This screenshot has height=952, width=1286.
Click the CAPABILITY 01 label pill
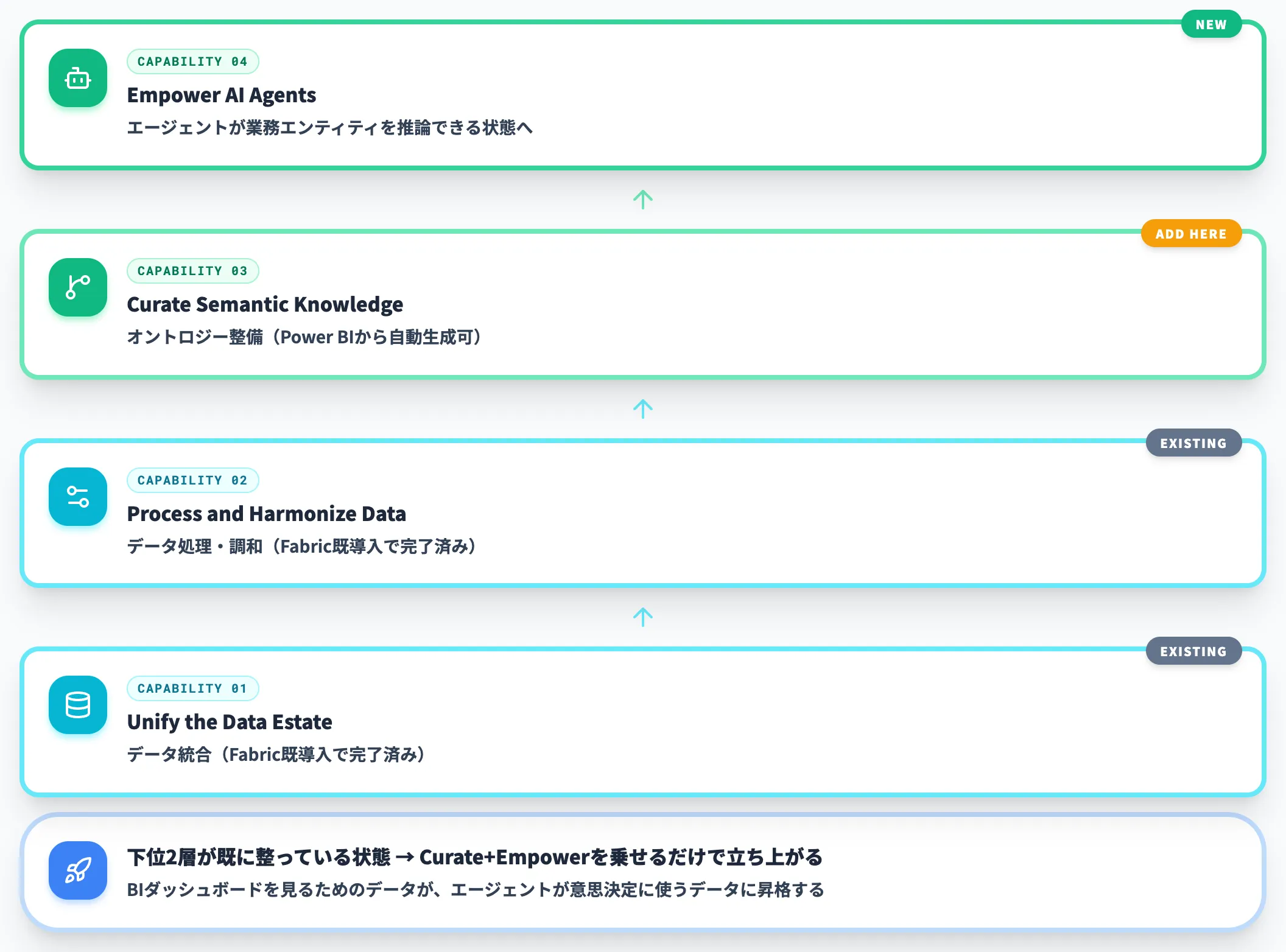tap(192, 688)
